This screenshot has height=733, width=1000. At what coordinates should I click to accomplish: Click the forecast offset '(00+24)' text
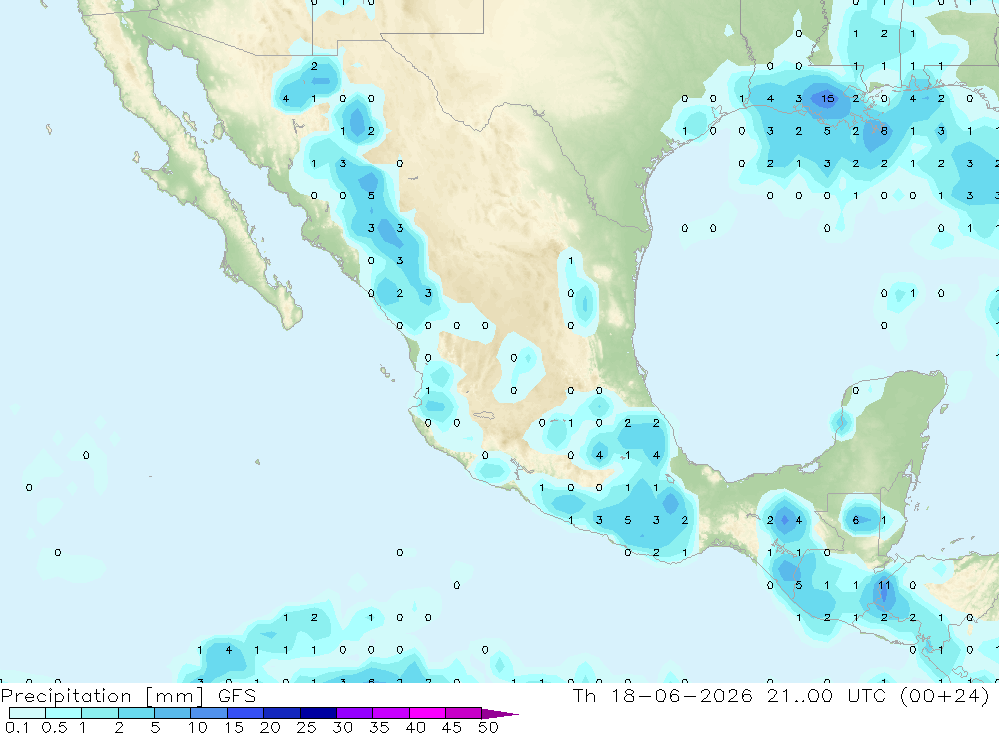(945, 695)
